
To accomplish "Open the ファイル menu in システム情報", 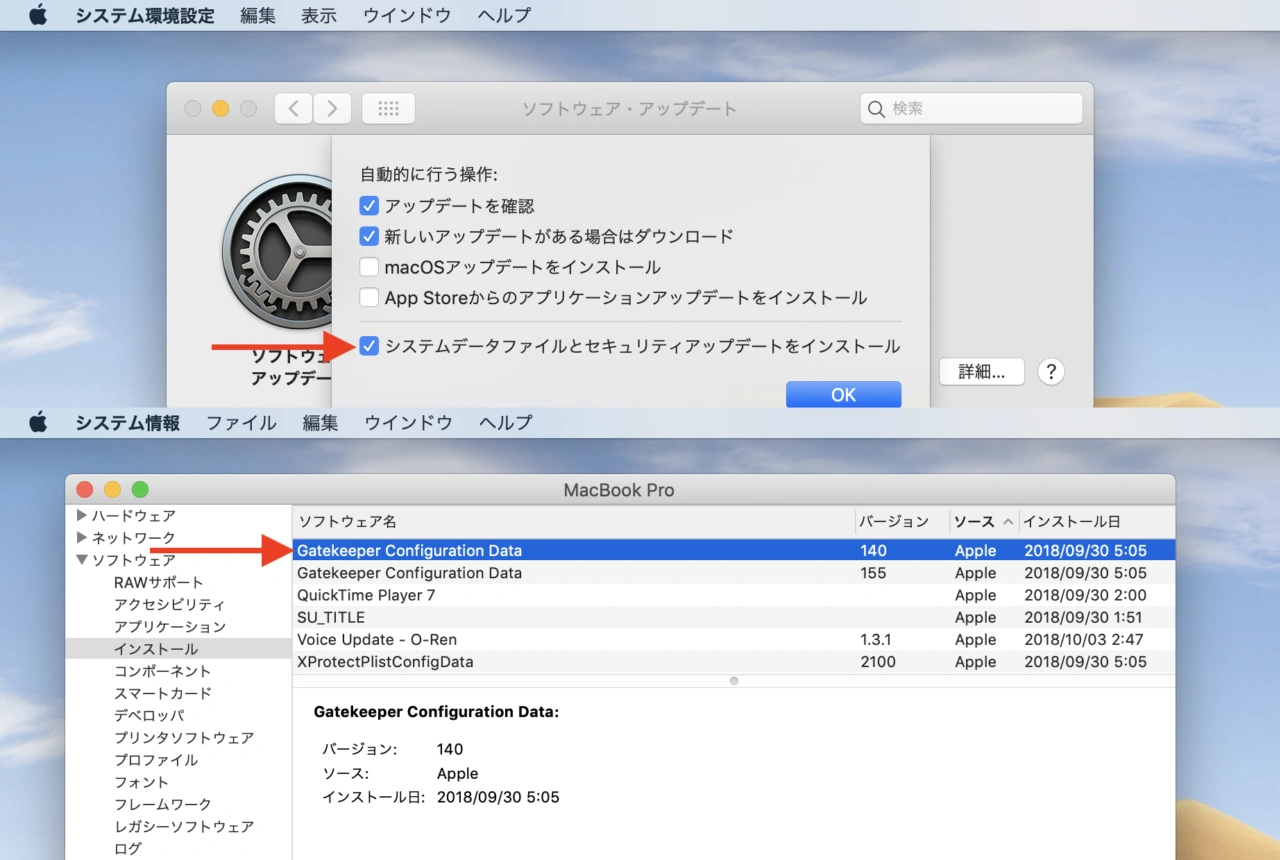I will (x=241, y=423).
